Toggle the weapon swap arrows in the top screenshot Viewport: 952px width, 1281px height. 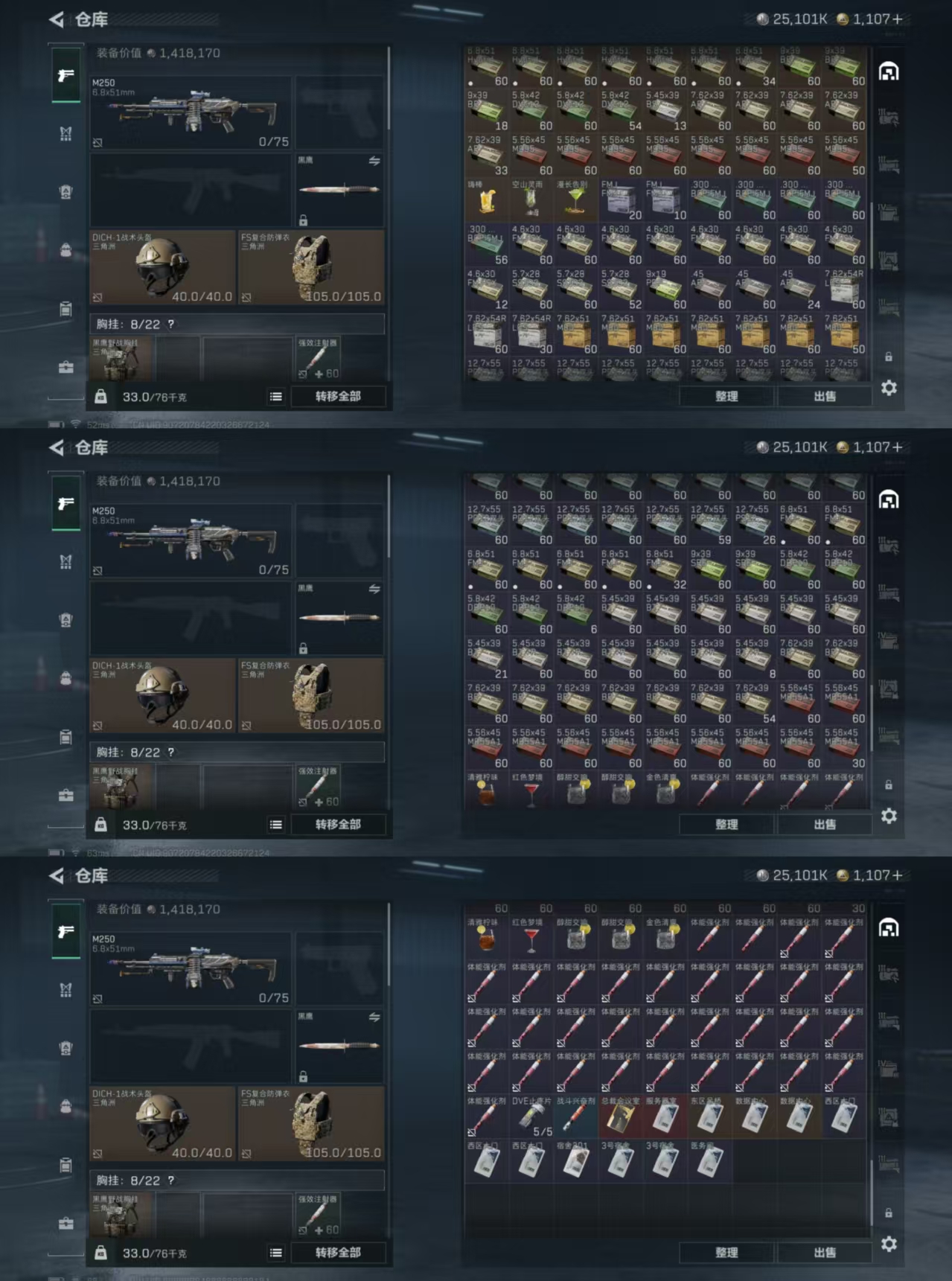(x=374, y=161)
